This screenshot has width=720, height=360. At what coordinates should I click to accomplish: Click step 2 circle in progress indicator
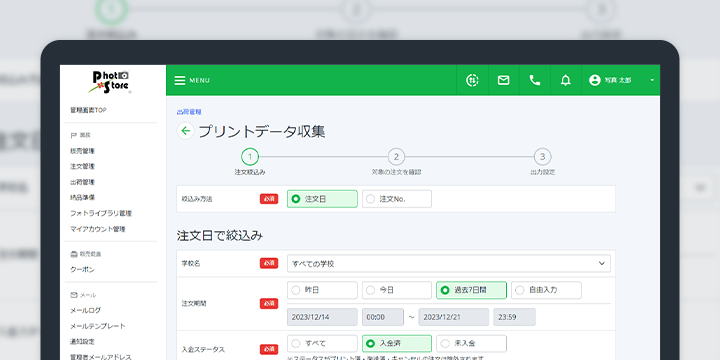click(x=396, y=157)
